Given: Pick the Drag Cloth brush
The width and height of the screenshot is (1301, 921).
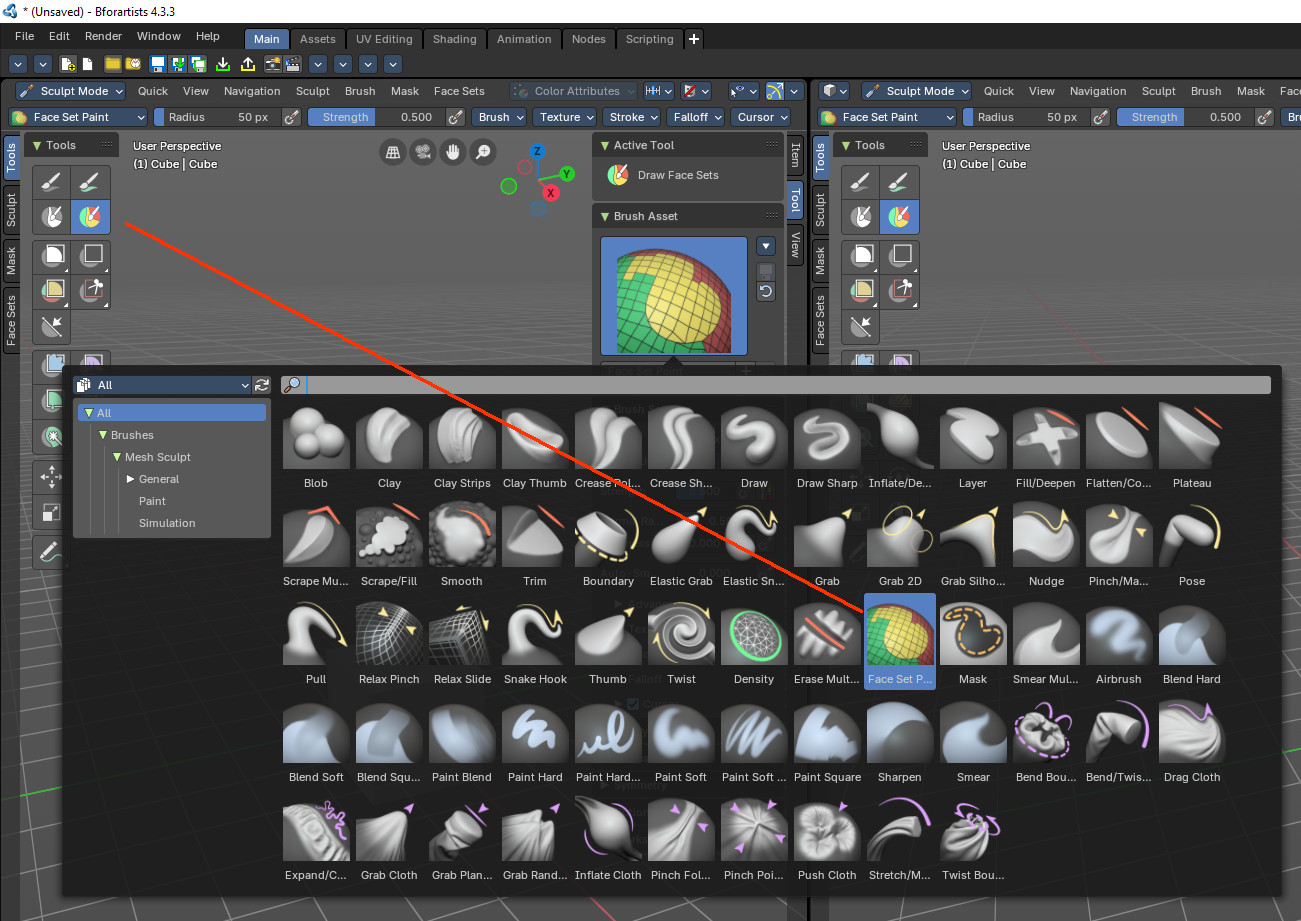Looking at the screenshot, I should point(1192,739).
